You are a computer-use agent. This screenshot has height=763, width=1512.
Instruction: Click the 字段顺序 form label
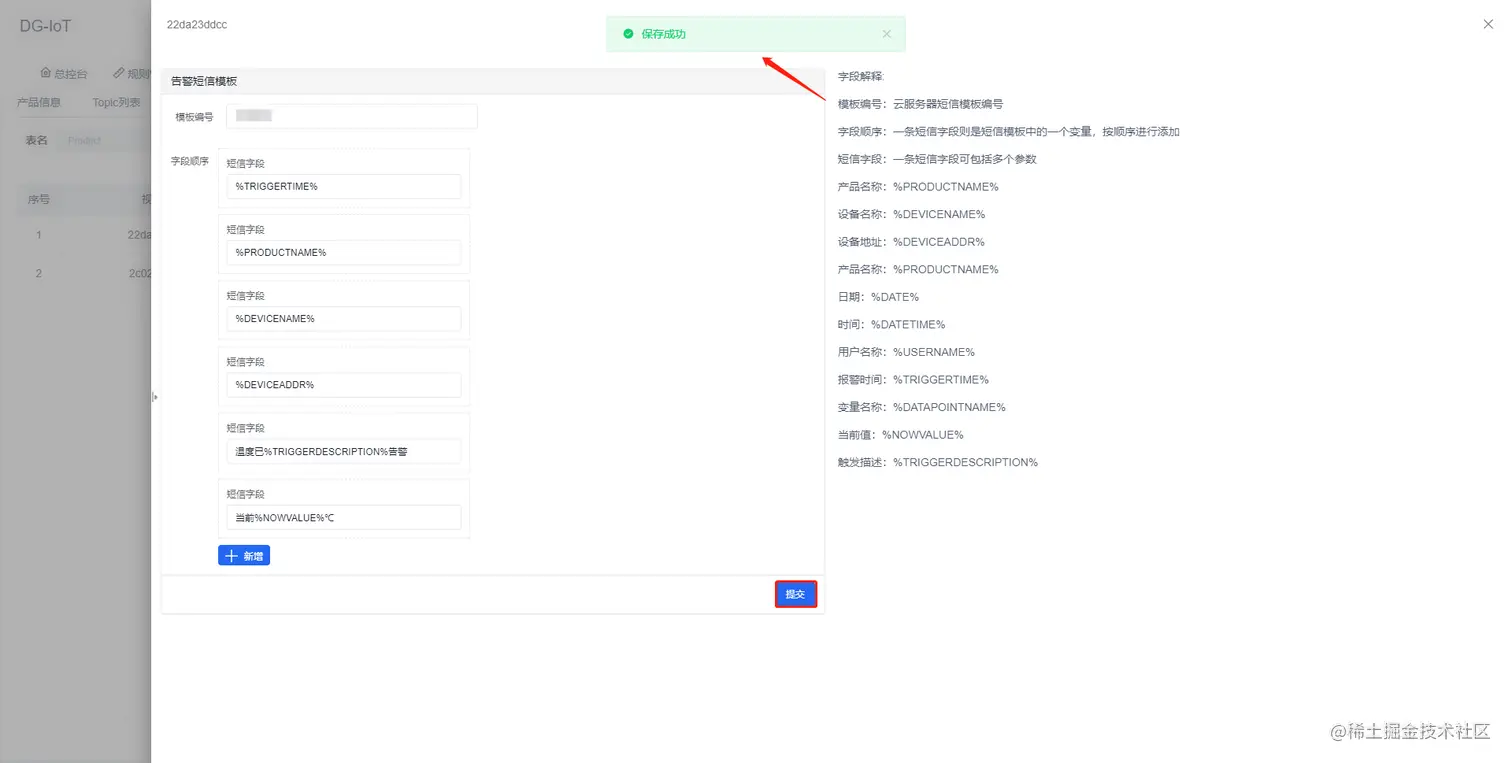[x=190, y=160]
